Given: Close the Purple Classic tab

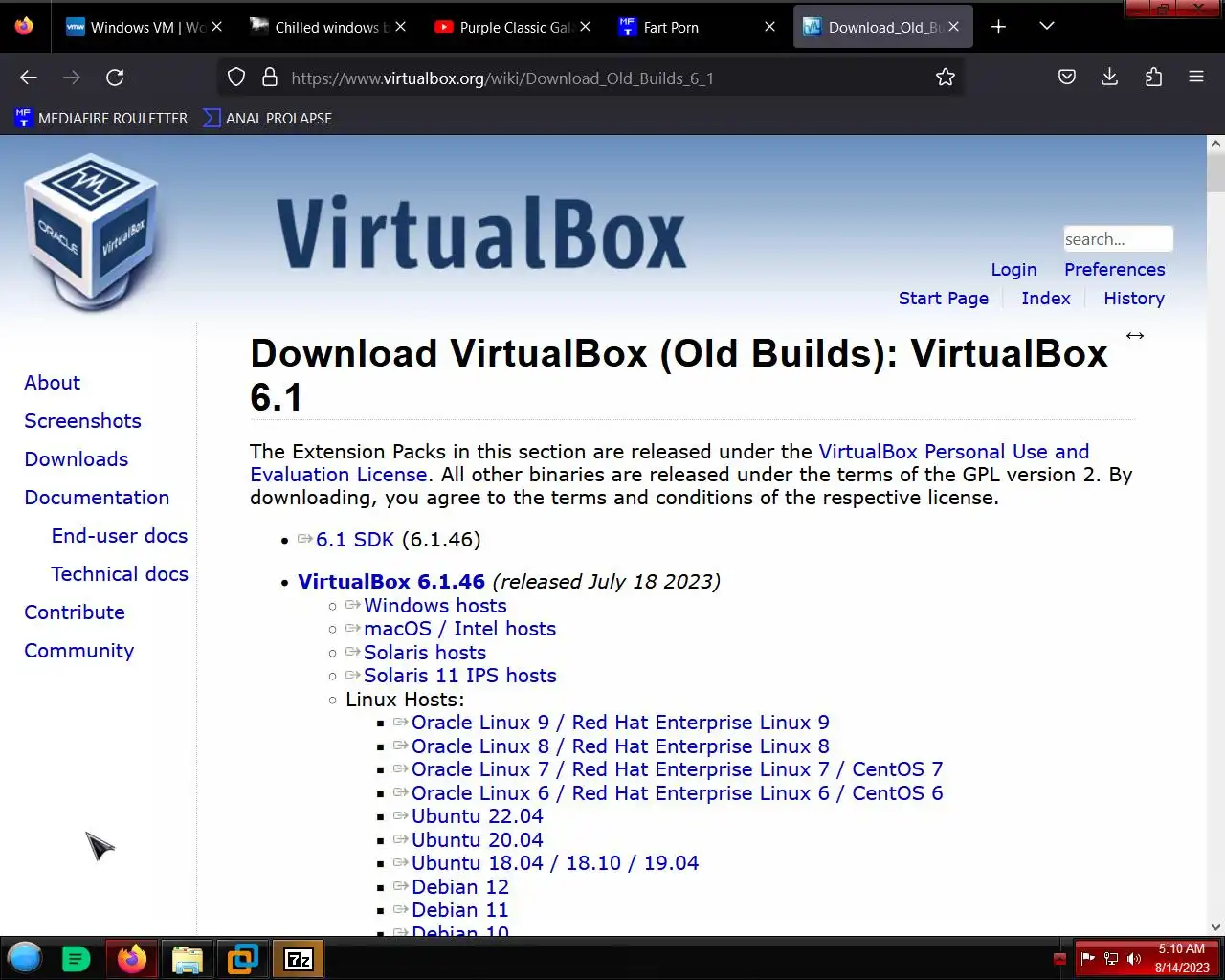Looking at the screenshot, I should [585, 27].
